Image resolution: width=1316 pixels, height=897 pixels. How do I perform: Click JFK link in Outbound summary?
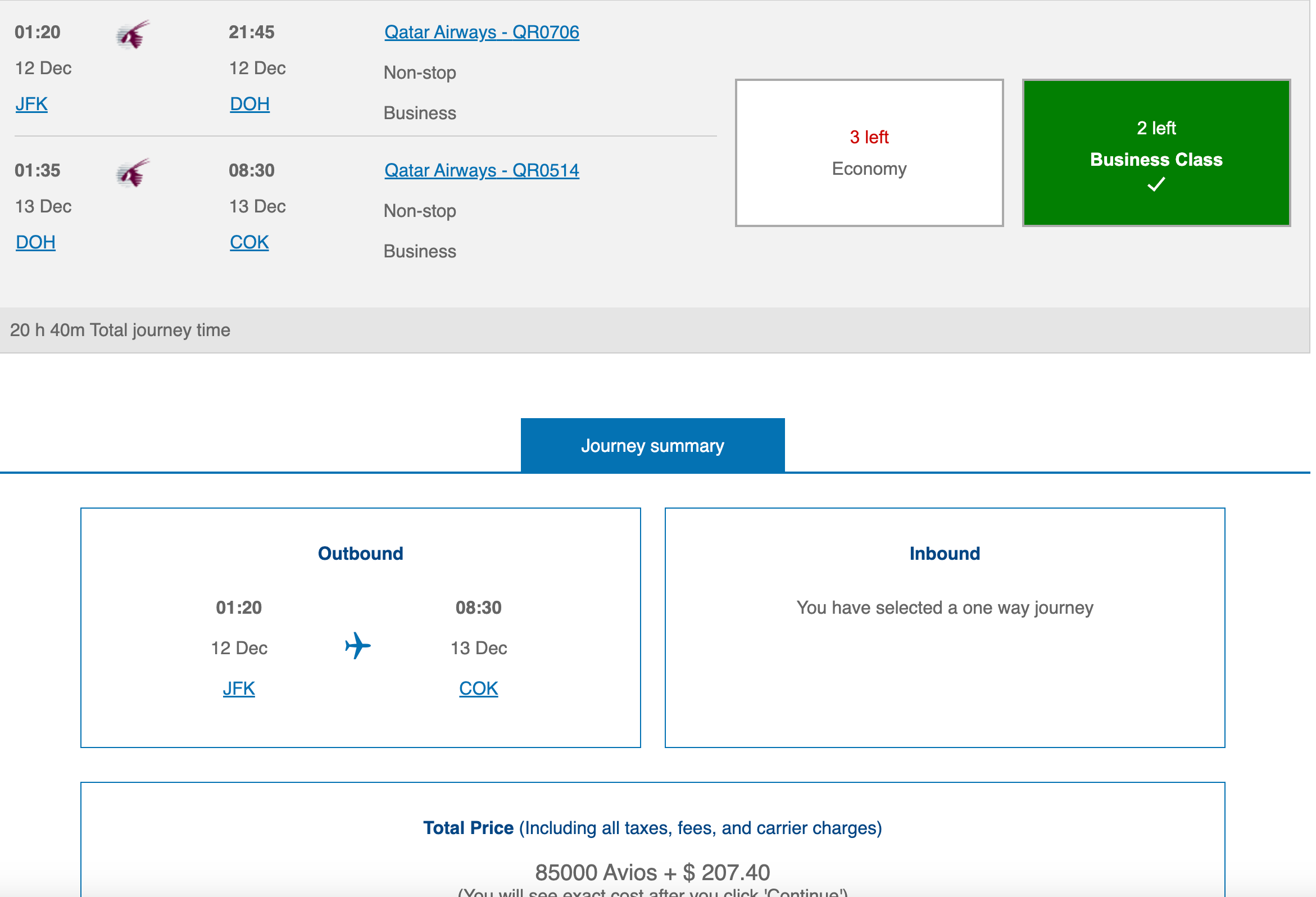(238, 688)
